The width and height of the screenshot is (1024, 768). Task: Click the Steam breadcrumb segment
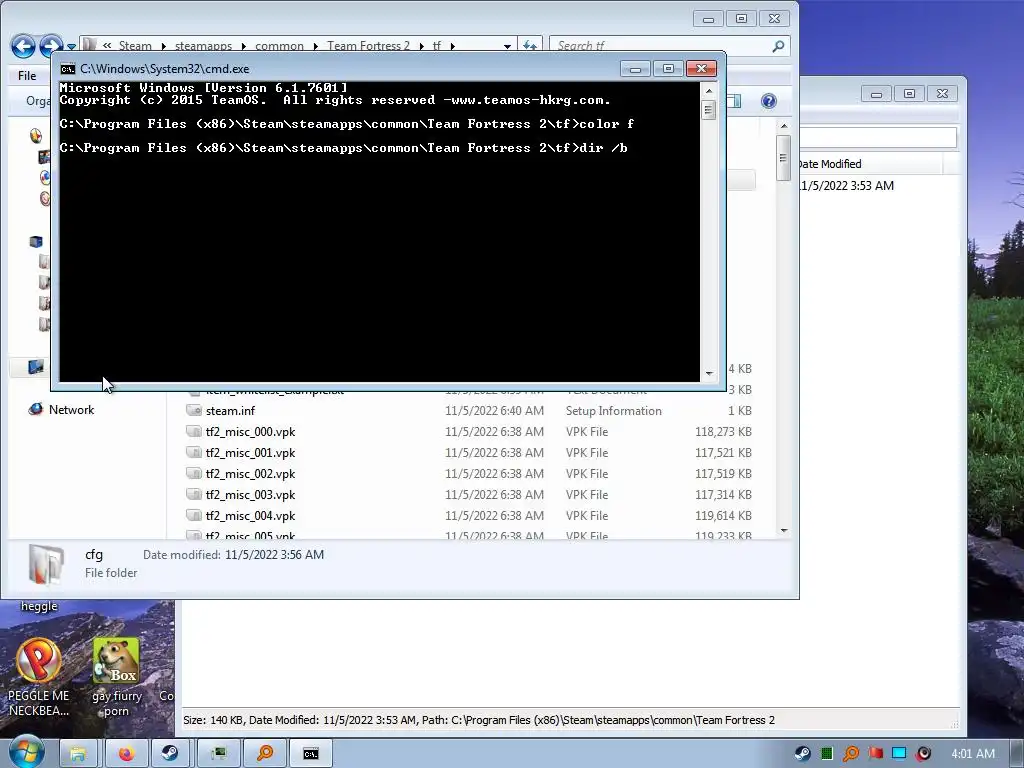click(x=135, y=46)
